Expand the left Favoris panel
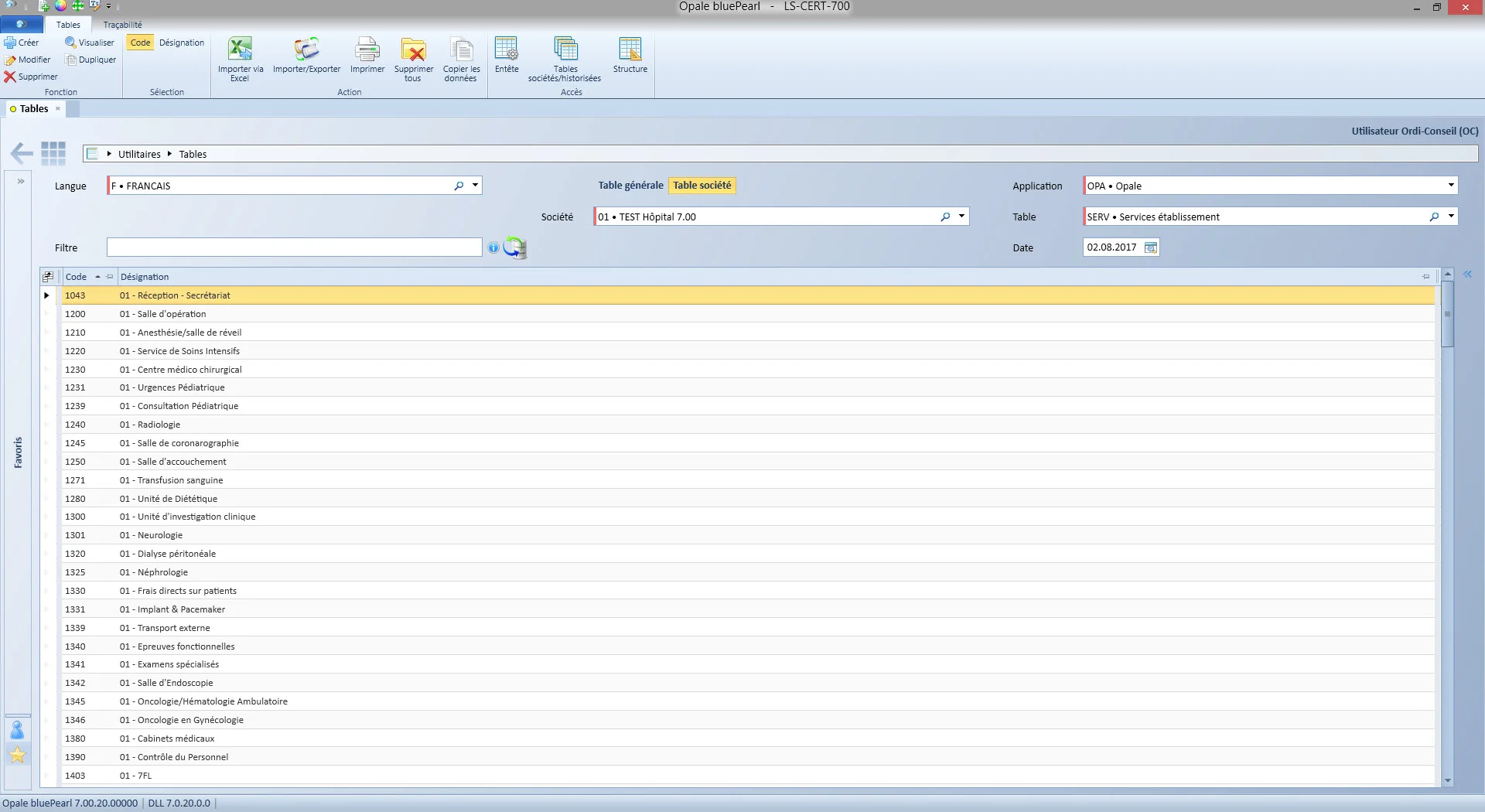Screen dimensions: 1485x812 pyautogui.click(x=21, y=181)
